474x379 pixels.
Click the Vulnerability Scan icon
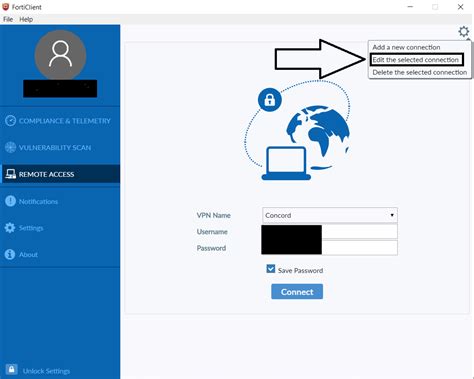click(x=10, y=147)
